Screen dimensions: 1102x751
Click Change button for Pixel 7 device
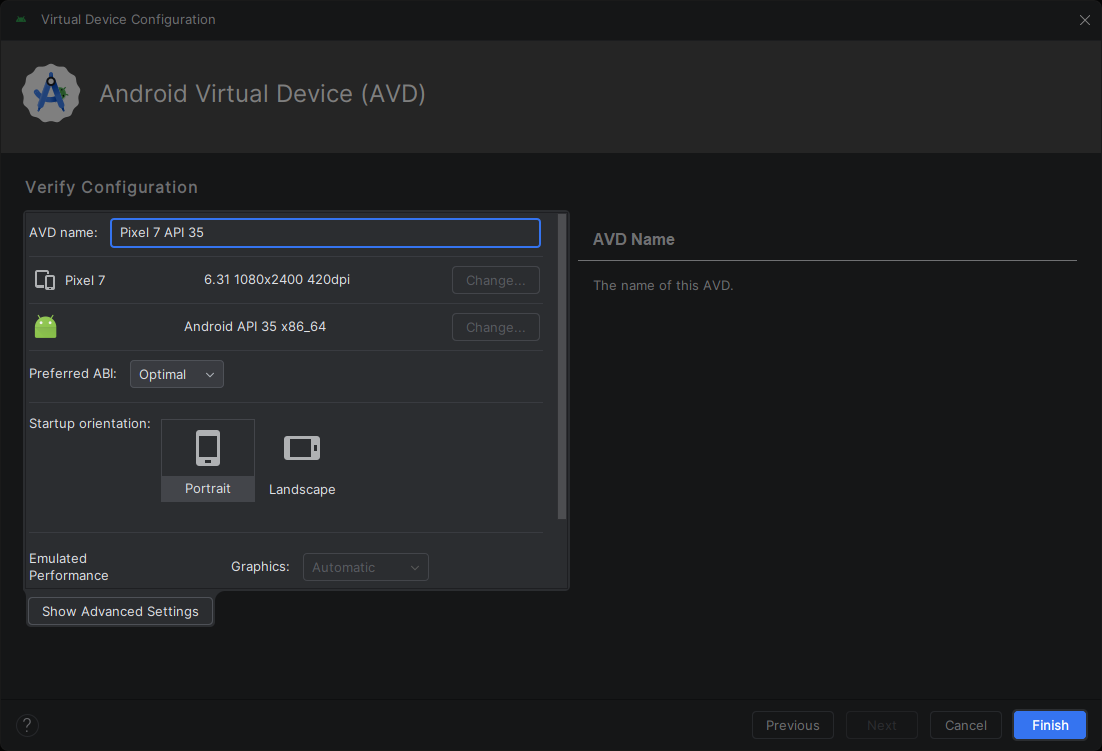[496, 280]
